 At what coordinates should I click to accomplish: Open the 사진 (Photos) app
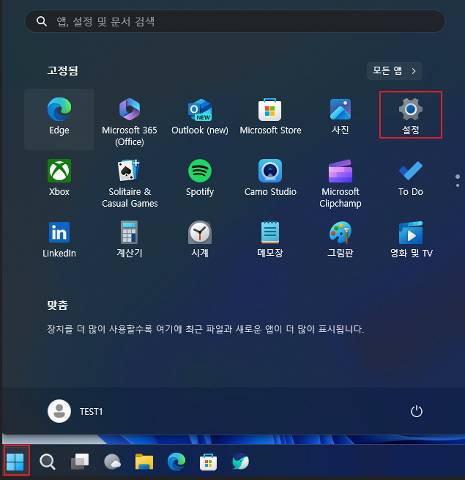click(x=340, y=116)
